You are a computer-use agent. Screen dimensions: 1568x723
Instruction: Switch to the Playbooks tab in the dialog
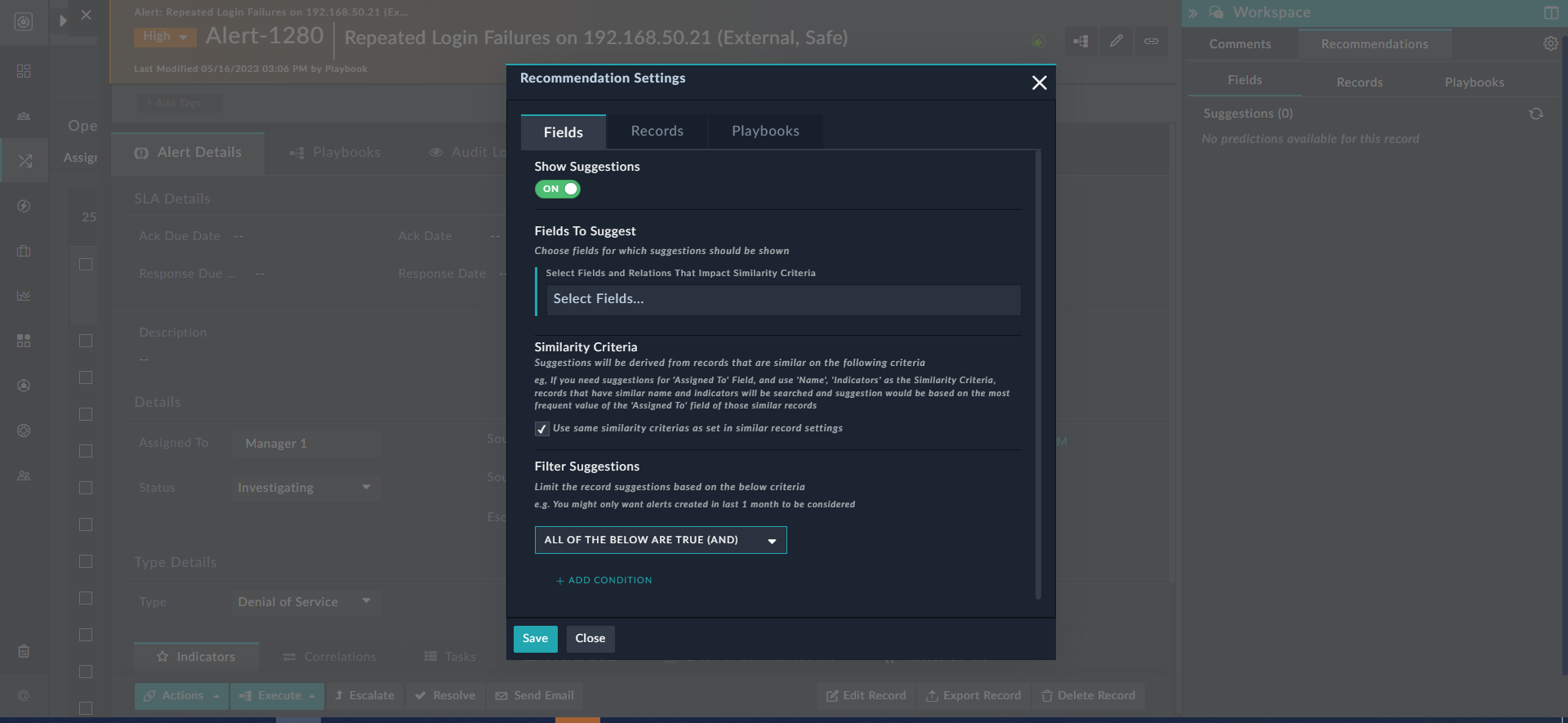(x=765, y=132)
